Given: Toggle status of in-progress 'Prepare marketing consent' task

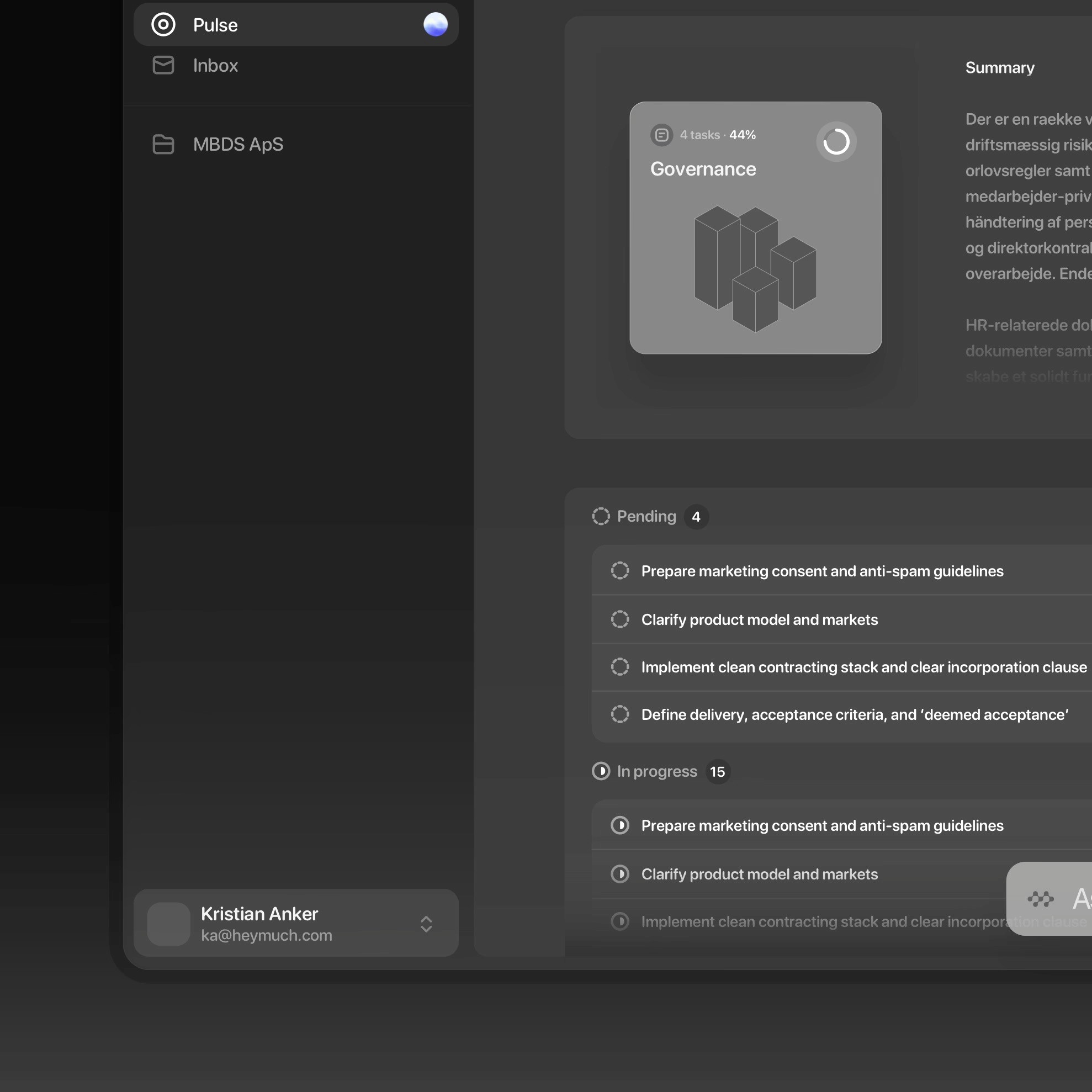Looking at the screenshot, I should pos(620,825).
